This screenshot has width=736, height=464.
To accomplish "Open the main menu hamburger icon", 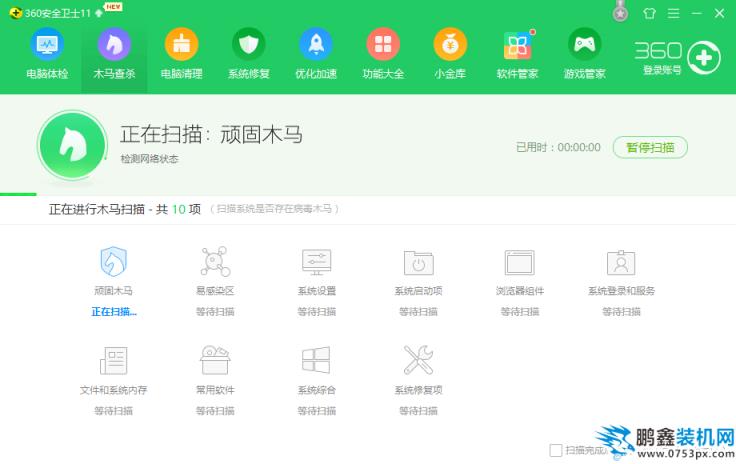I will (674, 13).
